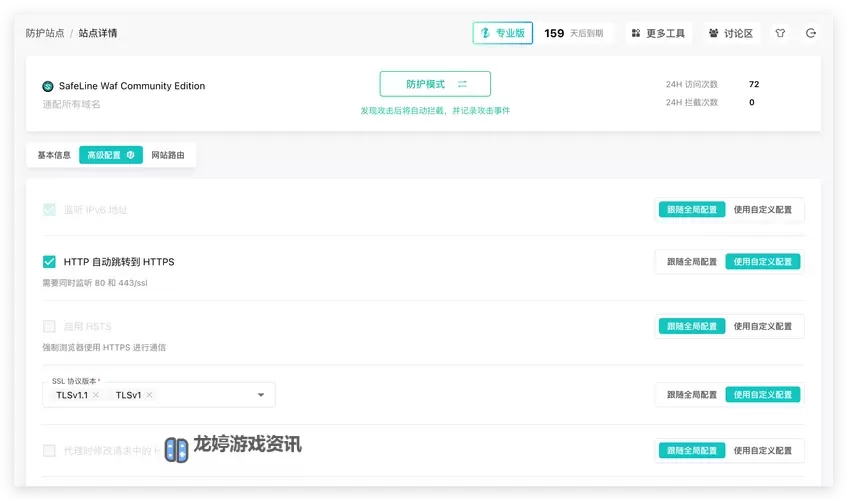847x500 pixels.
Task: Select 跟随全局配置 for IPv6 row
Action: [x=691, y=210]
